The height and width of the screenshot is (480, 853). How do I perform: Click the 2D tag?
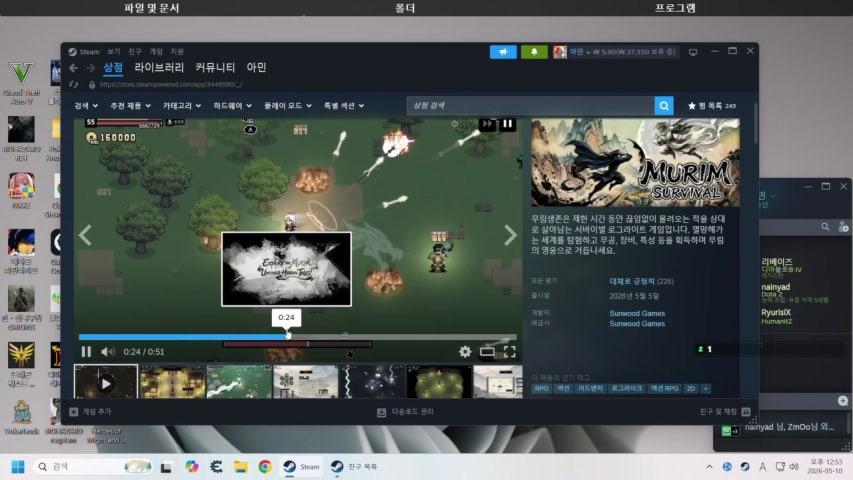click(691, 389)
